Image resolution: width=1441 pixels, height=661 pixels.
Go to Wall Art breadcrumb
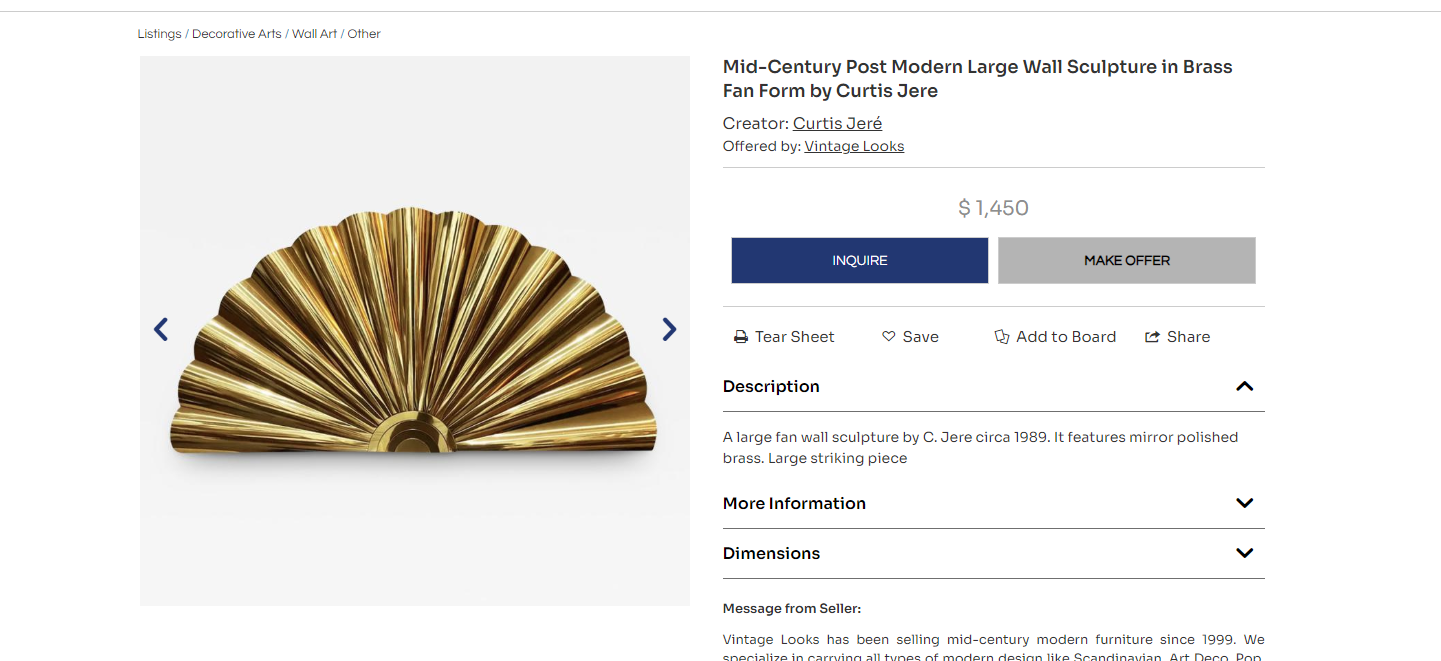[x=314, y=34]
